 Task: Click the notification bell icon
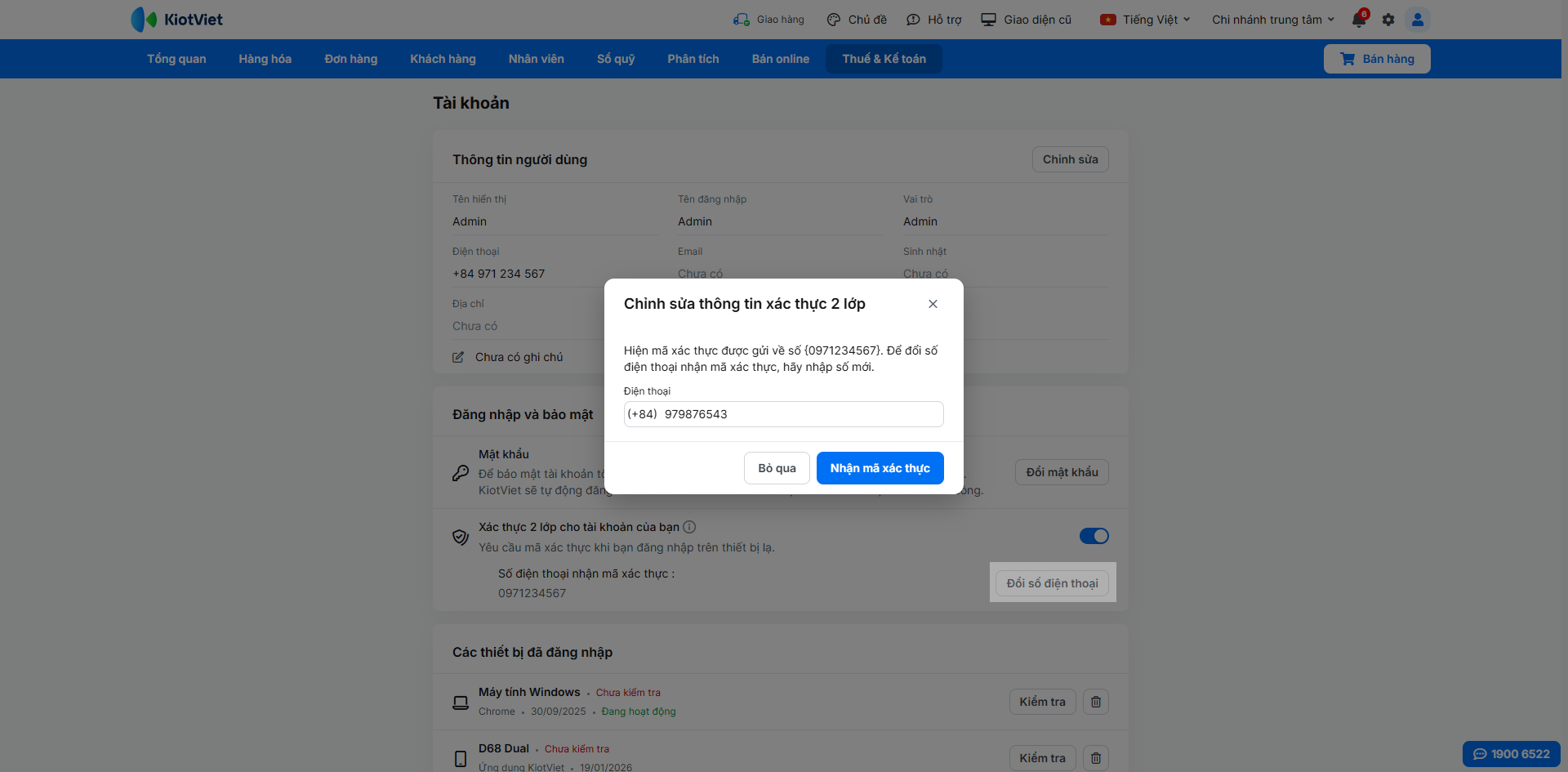pyautogui.click(x=1359, y=20)
